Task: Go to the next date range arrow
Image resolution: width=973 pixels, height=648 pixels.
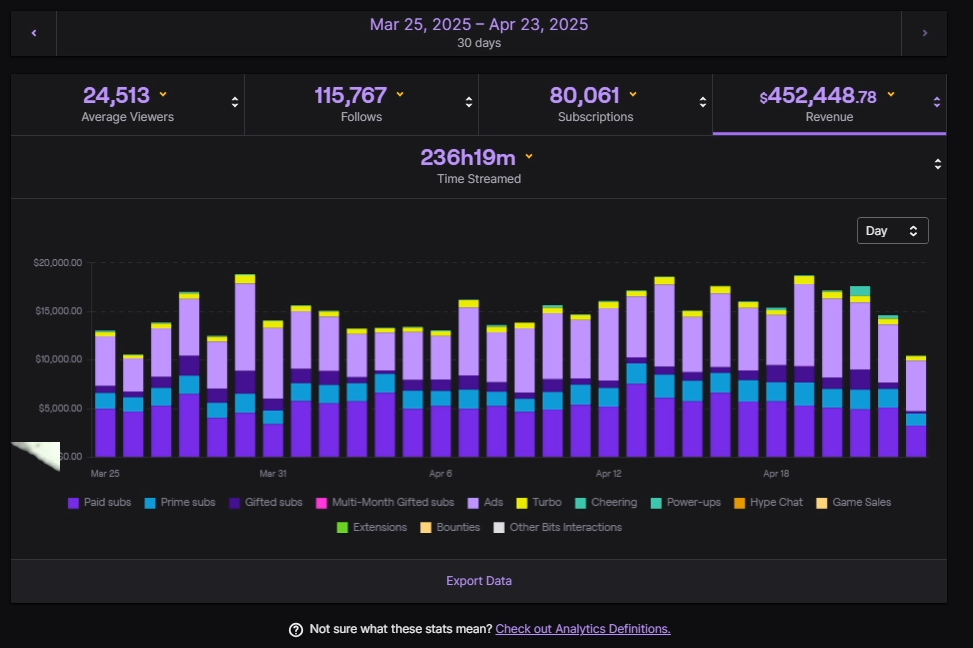Action: (924, 33)
